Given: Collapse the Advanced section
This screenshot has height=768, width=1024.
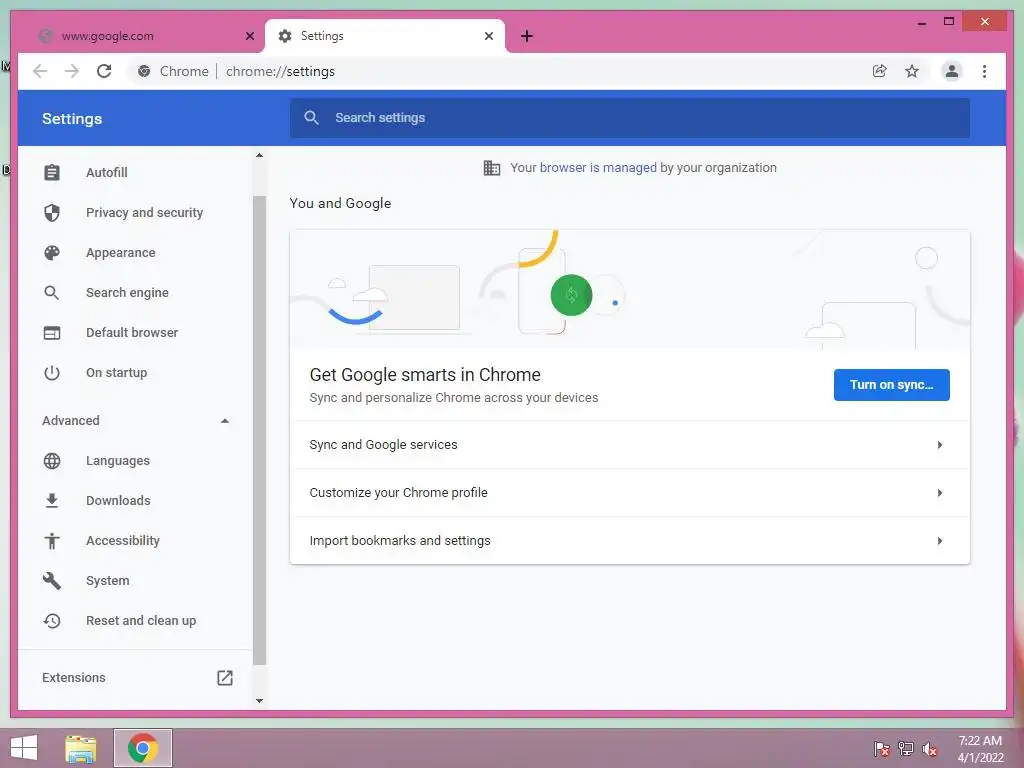Looking at the screenshot, I should pyautogui.click(x=225, y=421).
